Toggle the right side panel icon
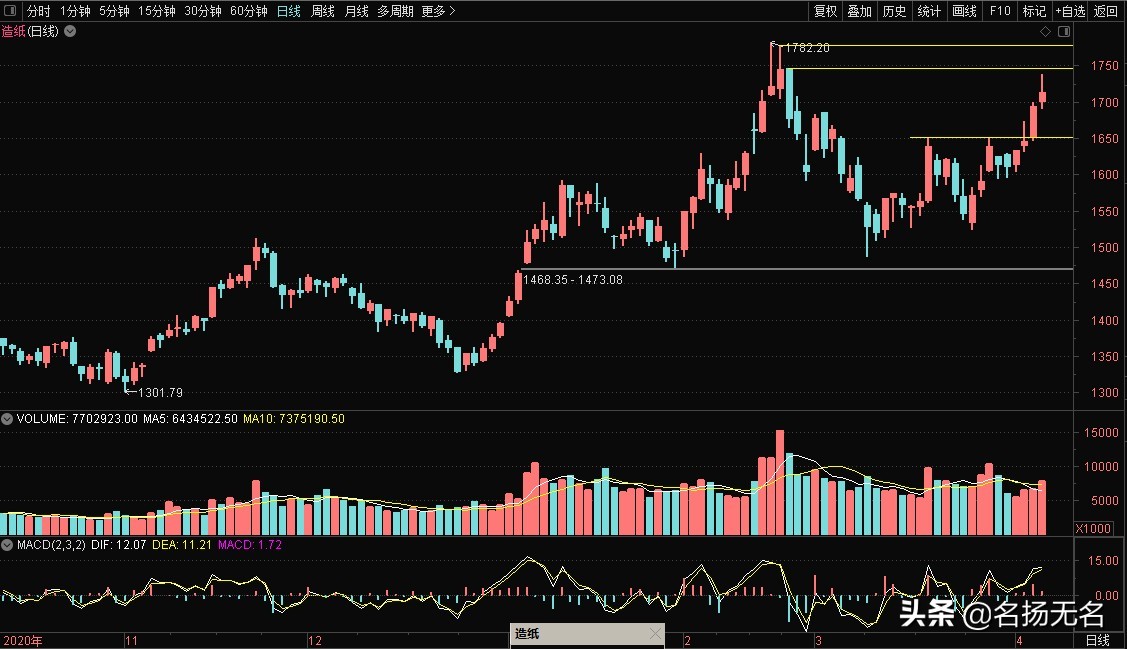This screenshot has height=649, width=1127. (x=1064, y=31)
